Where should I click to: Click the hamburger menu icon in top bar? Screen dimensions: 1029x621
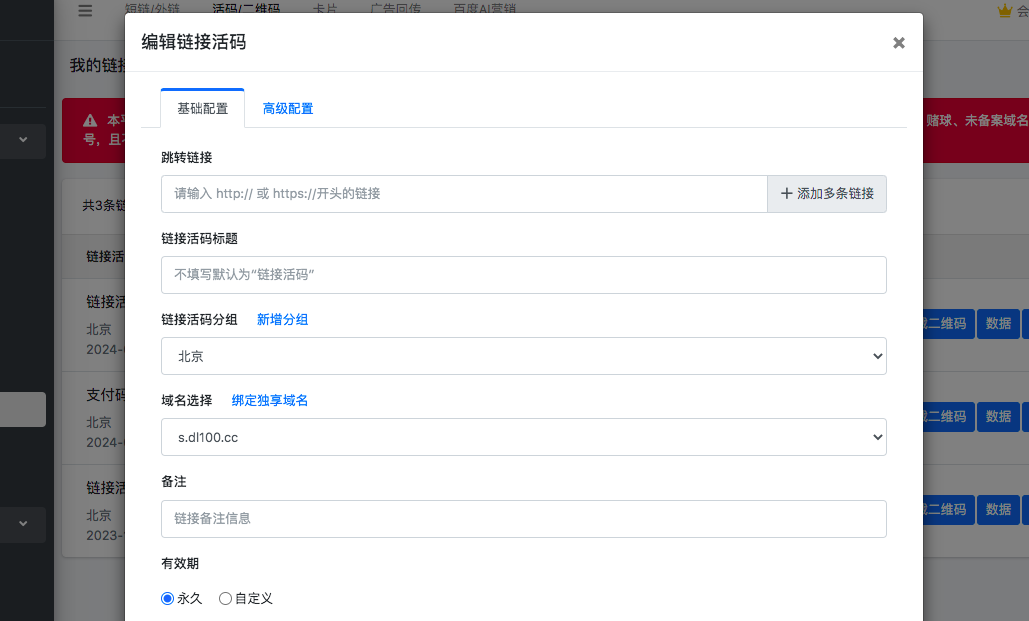[x=85, y=10]
